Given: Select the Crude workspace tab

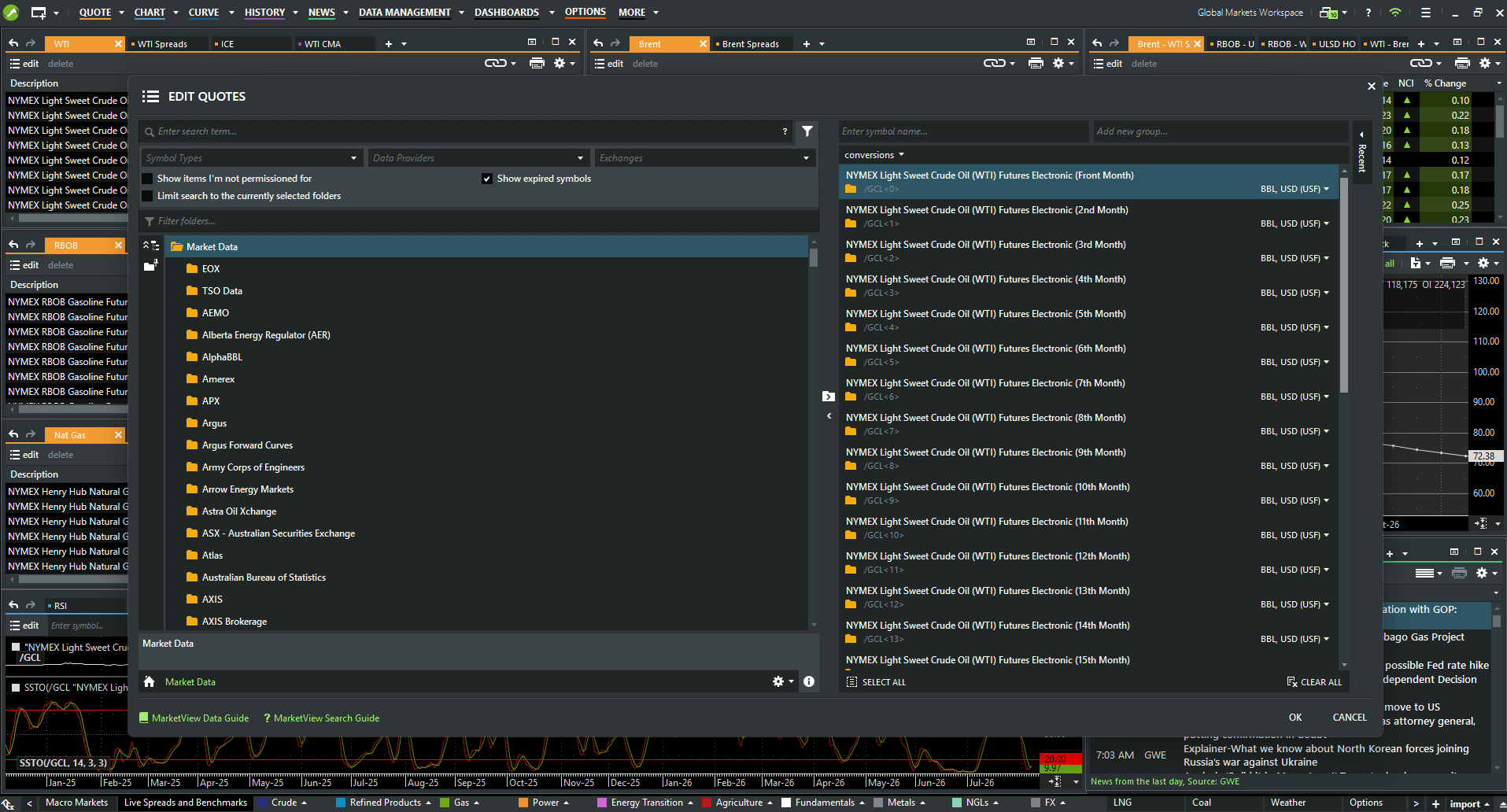Looking at the screenshot, I should point(284,803).
